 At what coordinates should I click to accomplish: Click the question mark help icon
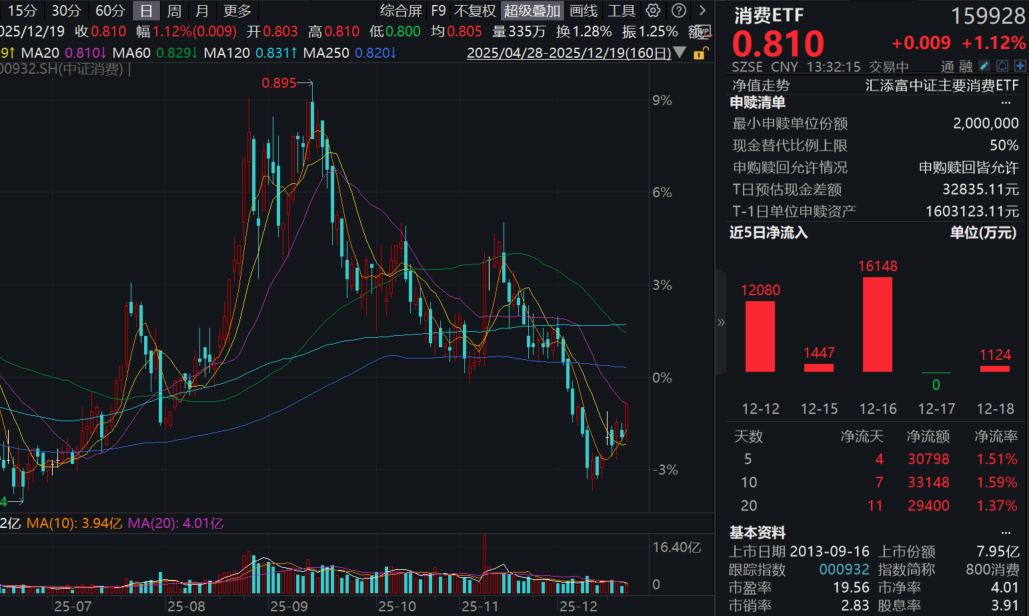[679, 10]
